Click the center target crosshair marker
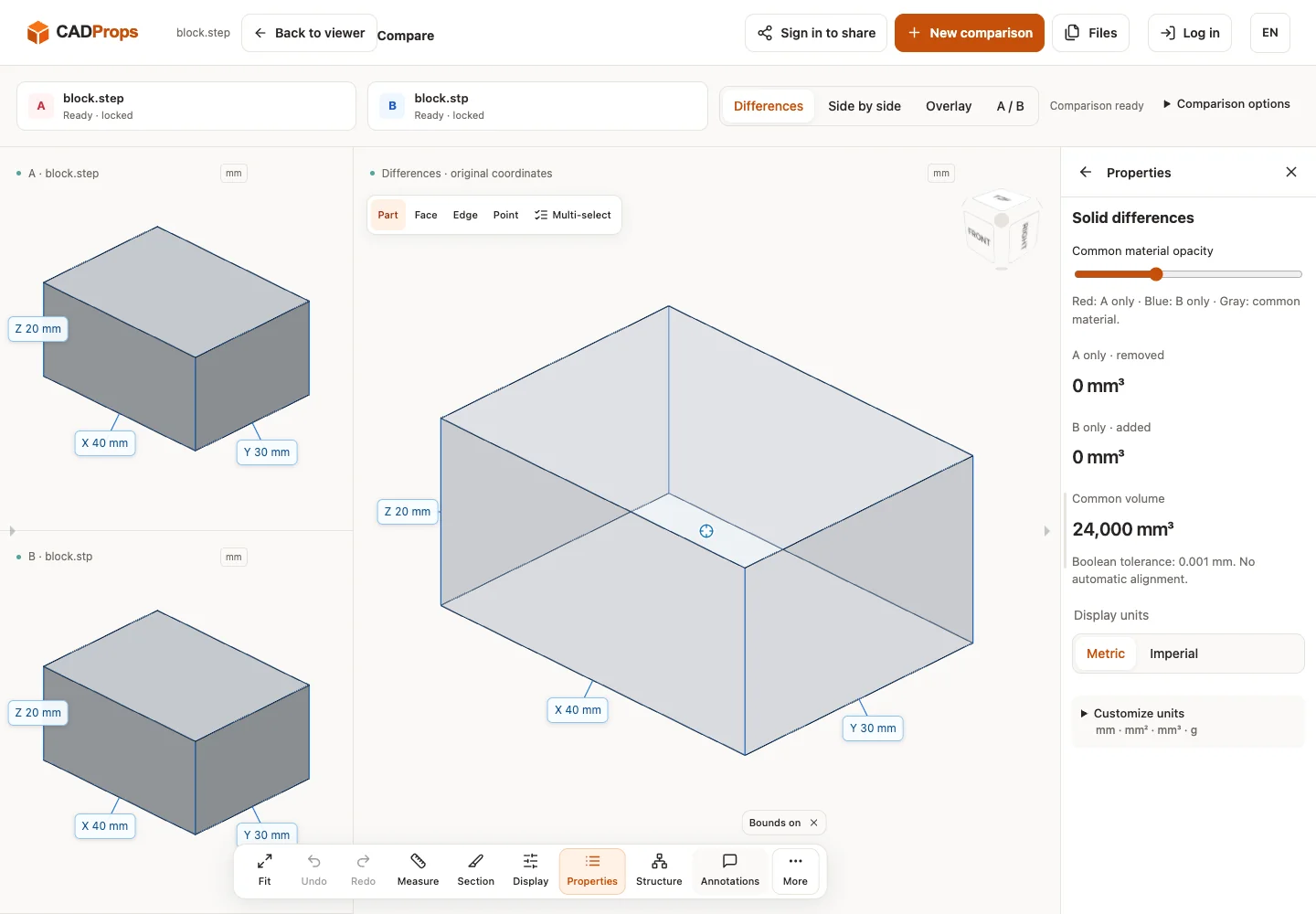1316x914 pixels. click(706, 531)
